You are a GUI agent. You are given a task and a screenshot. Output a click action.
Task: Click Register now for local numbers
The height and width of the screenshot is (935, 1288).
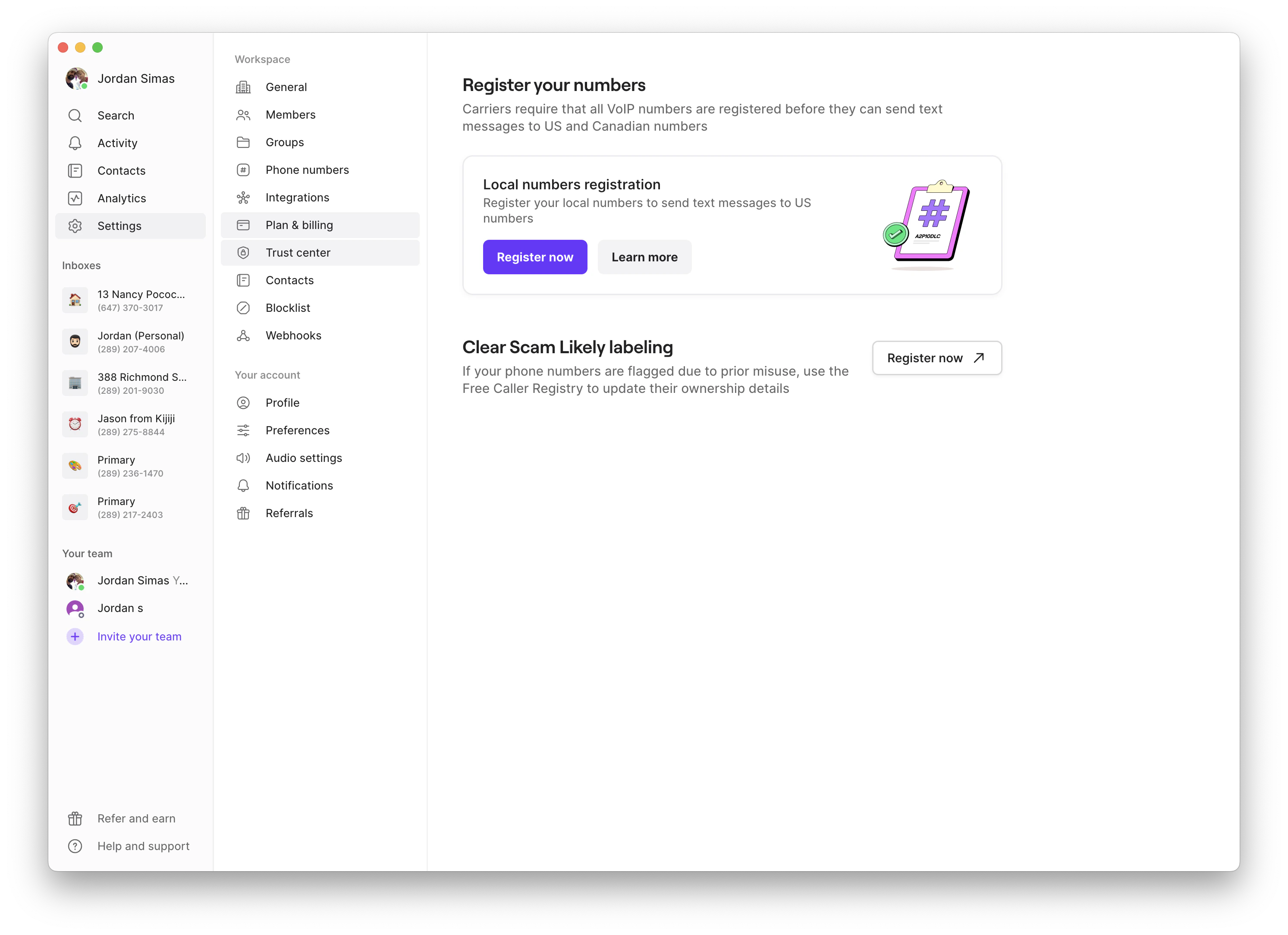(x=534, y=257)
